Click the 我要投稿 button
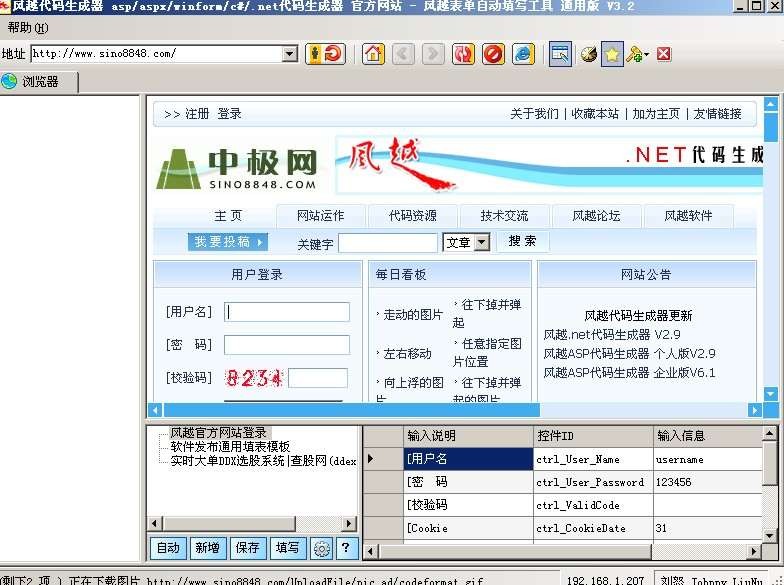Viewport: 784px width, 585px height. (228, 242)
